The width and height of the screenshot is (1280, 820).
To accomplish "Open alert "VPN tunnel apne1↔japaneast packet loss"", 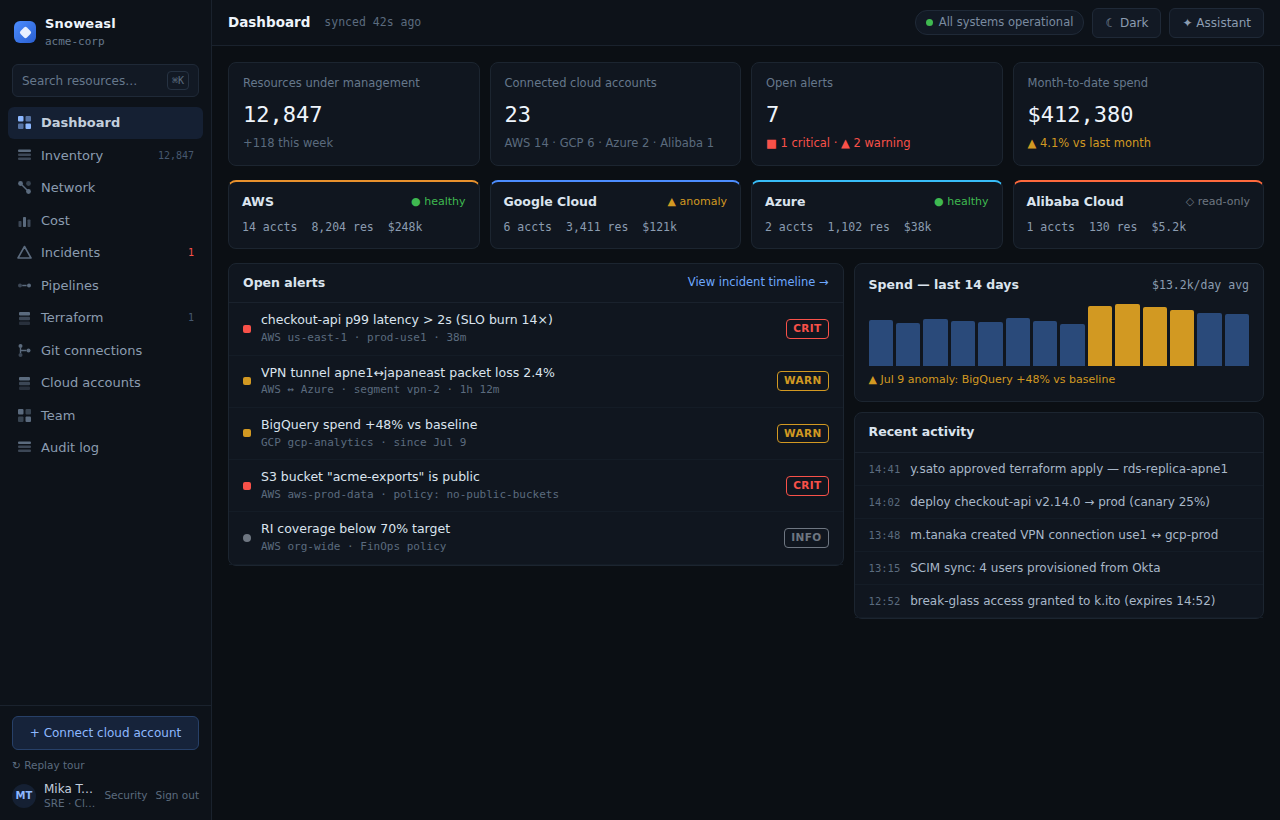I will (x=536, y=381).
